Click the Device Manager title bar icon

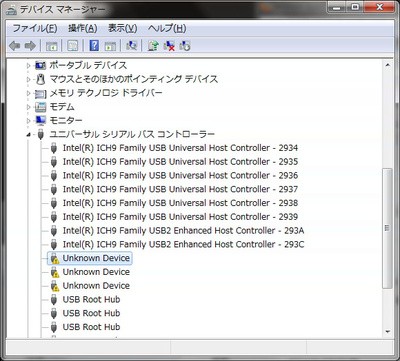click(11, 10)
